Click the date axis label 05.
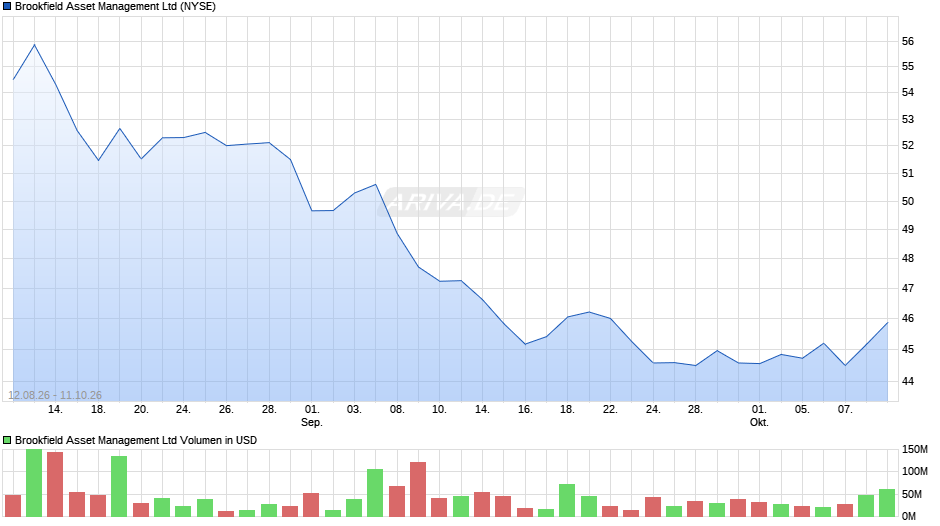 pyautogui.click(x=802, y=409)
